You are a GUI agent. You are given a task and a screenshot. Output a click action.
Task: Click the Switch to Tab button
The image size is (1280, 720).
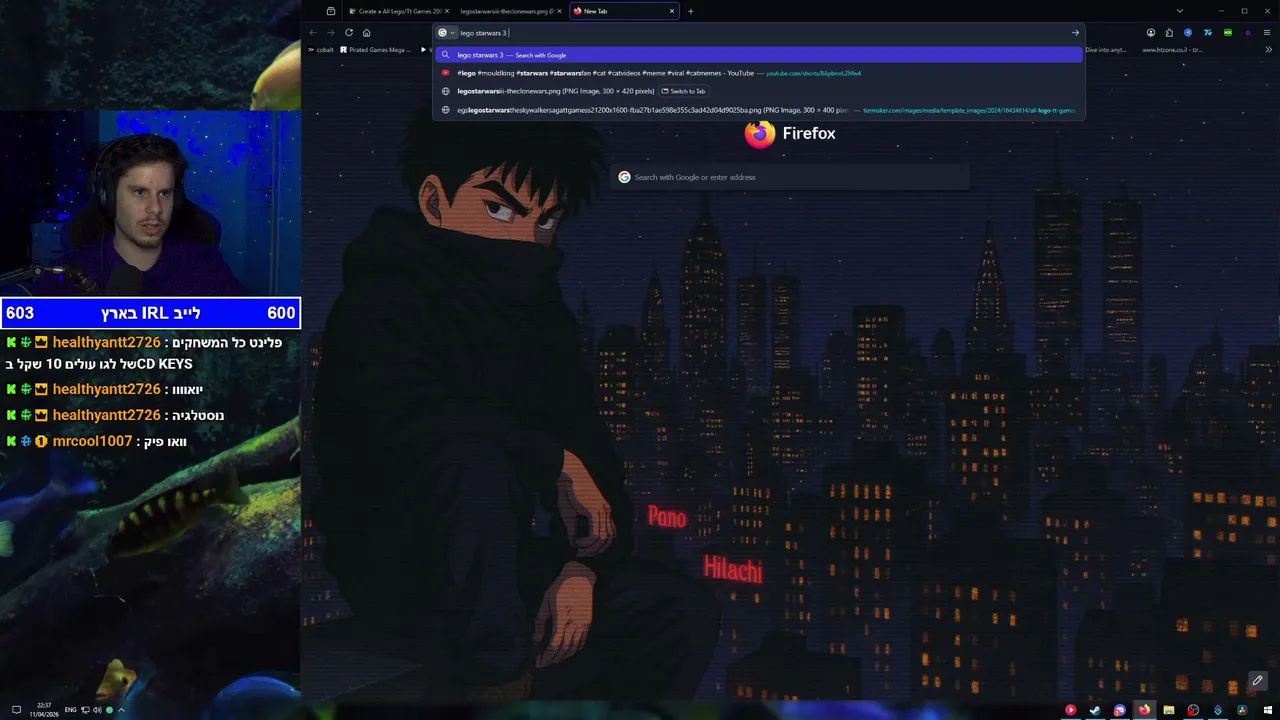683,91
